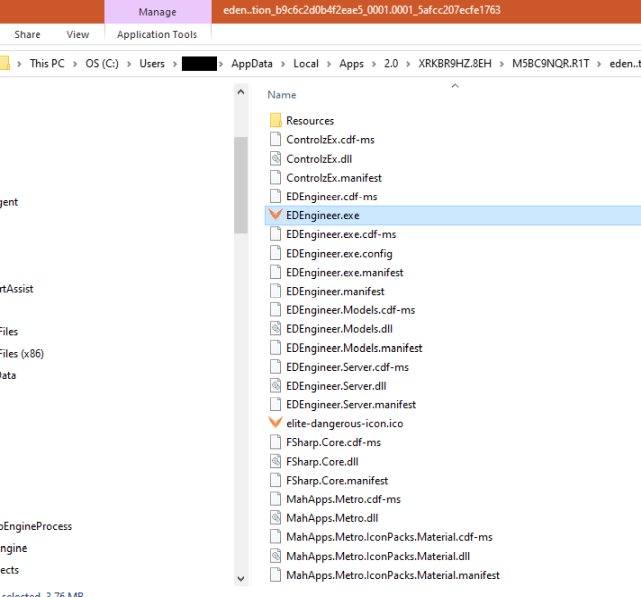The height and width of the screenshot is (597, 641).
Task: Expand chevron after This PC breadcrumb
Action: pos(75,64)
